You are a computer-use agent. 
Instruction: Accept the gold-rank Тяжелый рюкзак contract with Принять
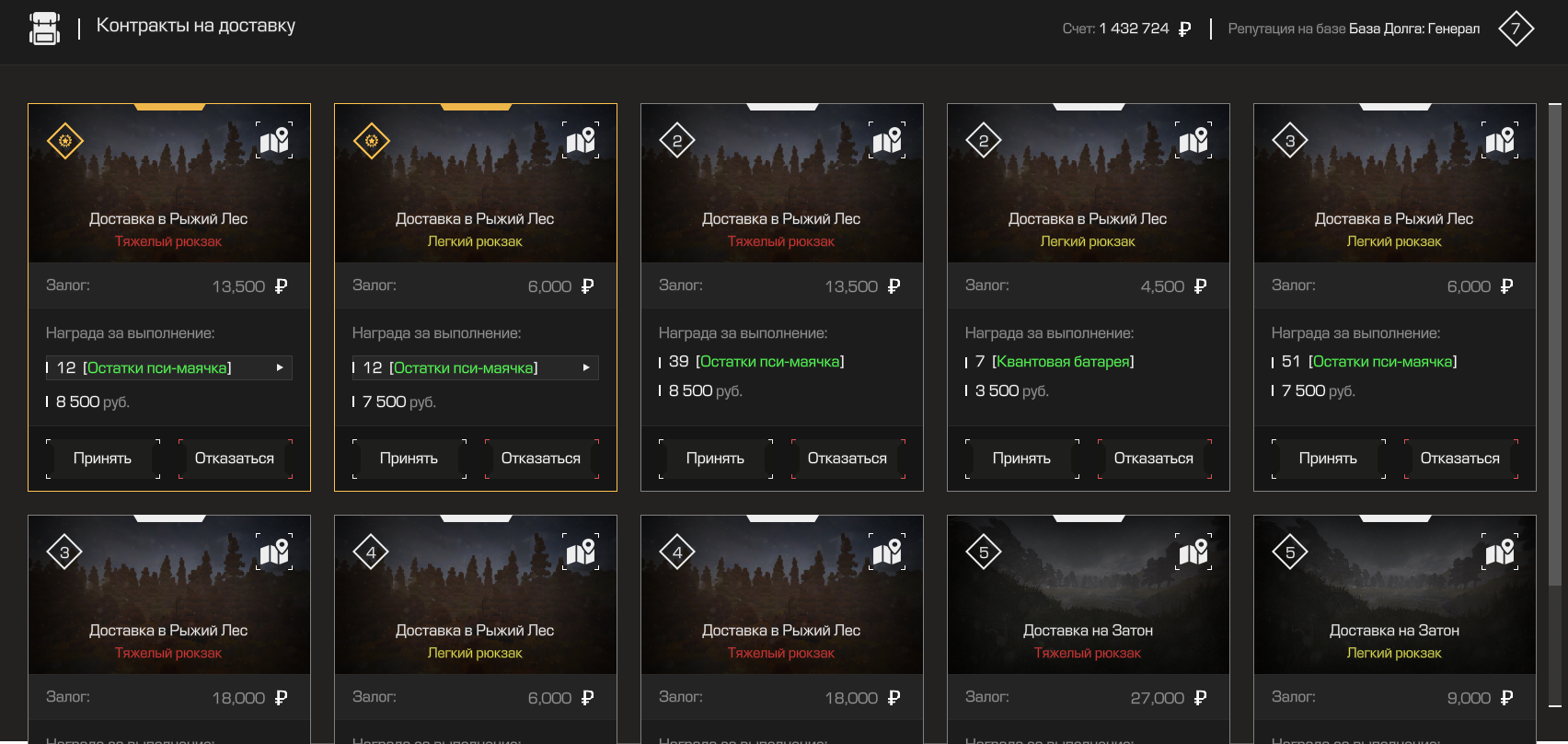point(103,459)
